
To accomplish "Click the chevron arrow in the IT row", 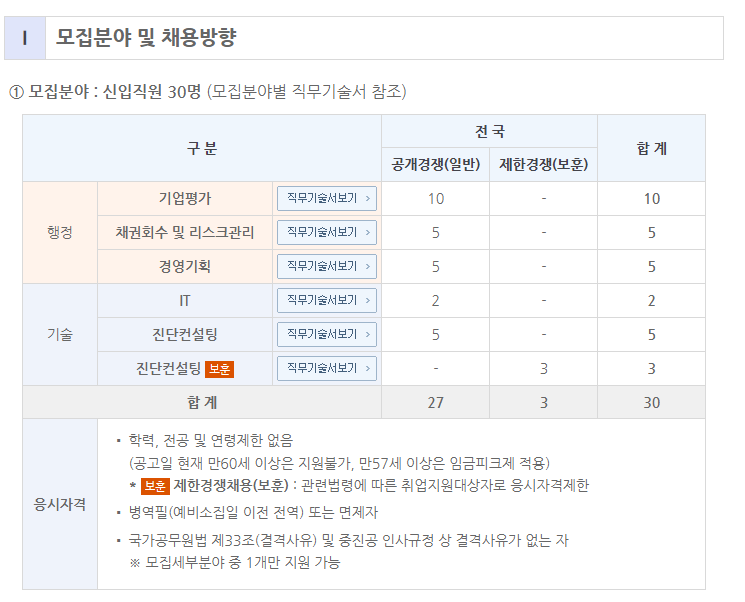I will click(x=368, y=300).
